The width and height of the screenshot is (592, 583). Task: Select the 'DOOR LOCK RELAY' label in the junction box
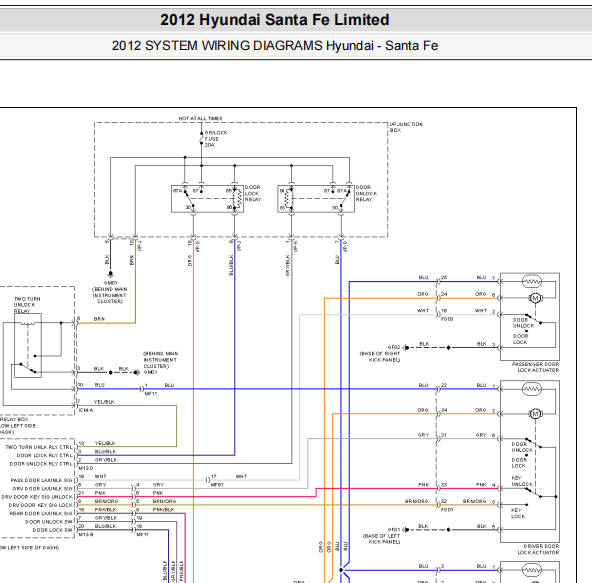pos(253,193)
